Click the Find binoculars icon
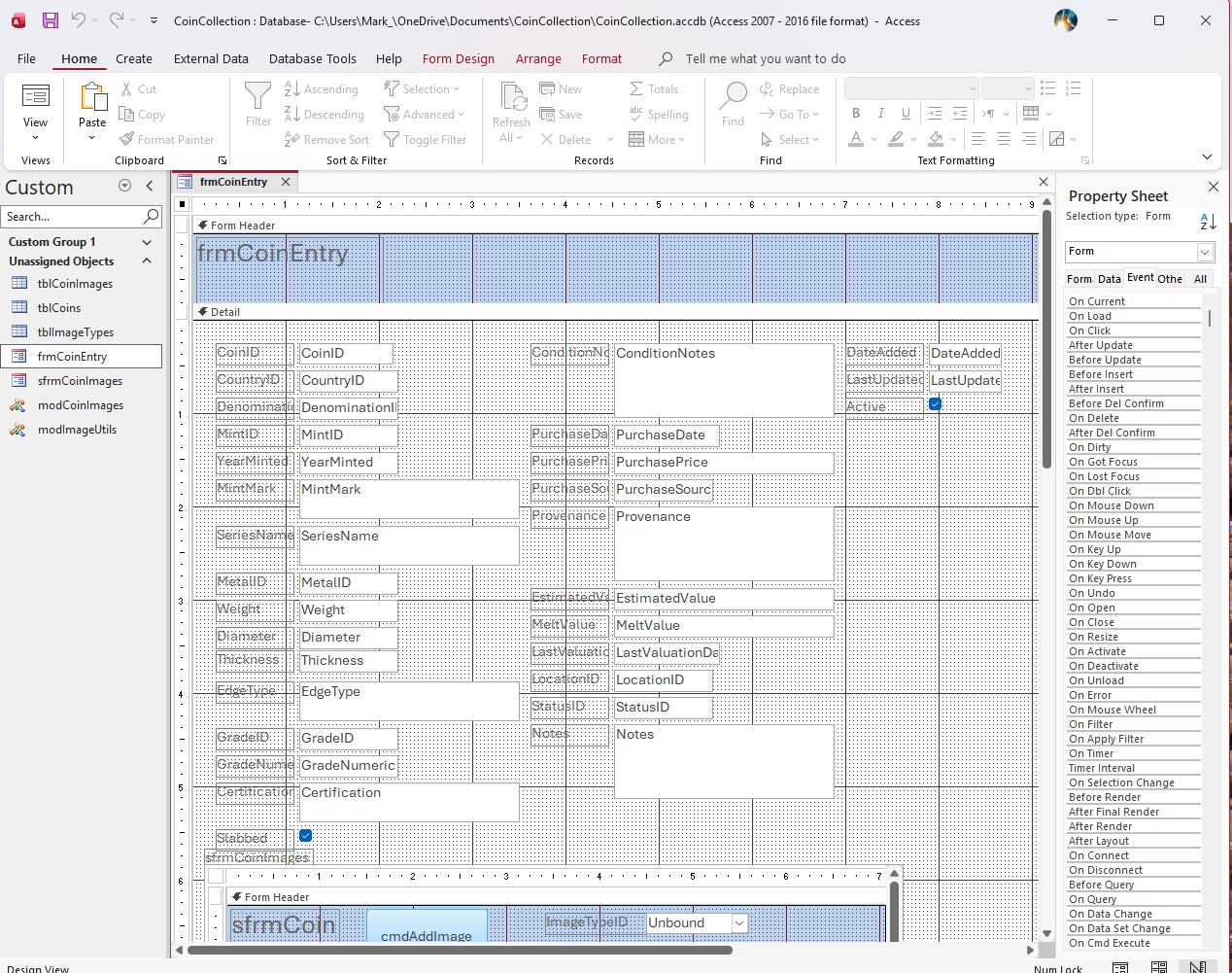Image resolution: width=1232 pixels, height=973 pixels. pyautogui.click(x=734, y=96)
